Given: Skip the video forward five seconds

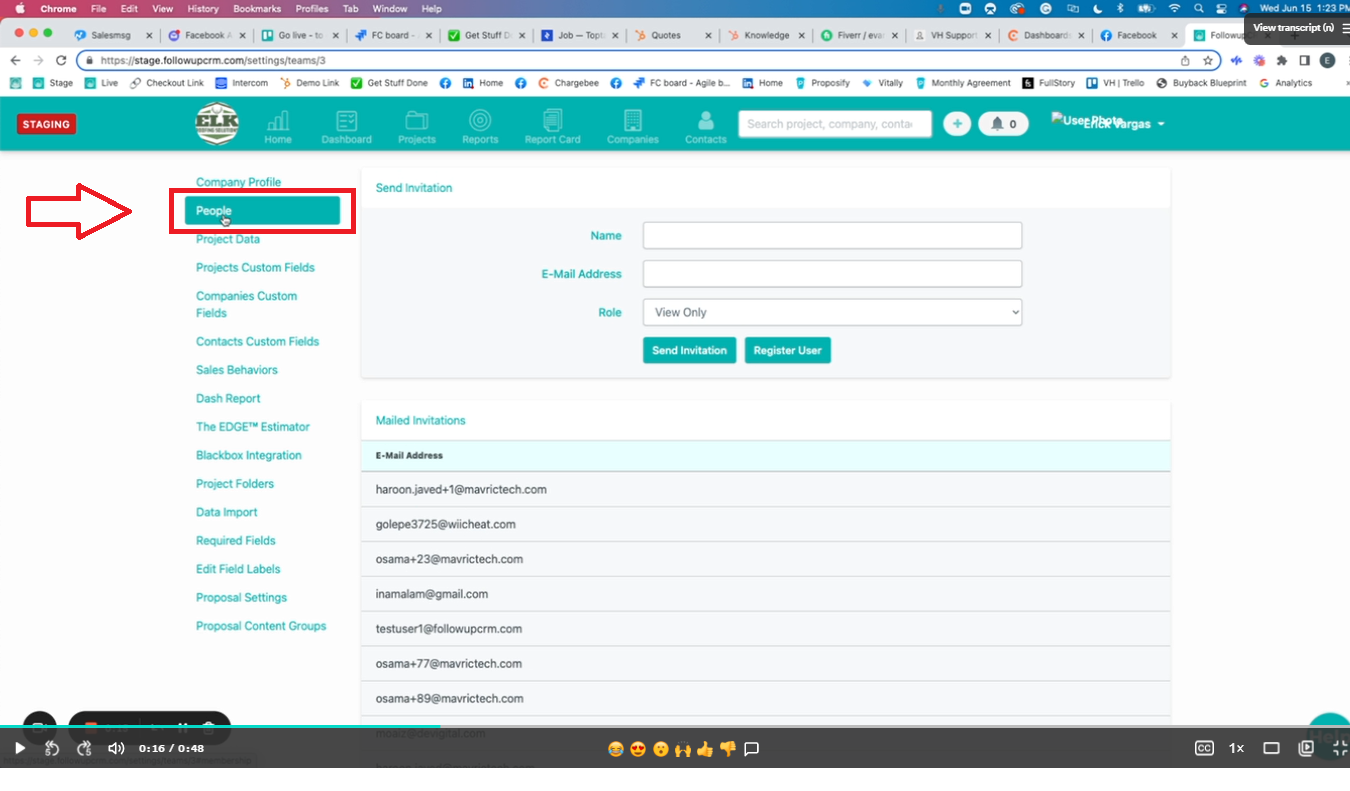Looking at the screenshot, I should [84, 748].
